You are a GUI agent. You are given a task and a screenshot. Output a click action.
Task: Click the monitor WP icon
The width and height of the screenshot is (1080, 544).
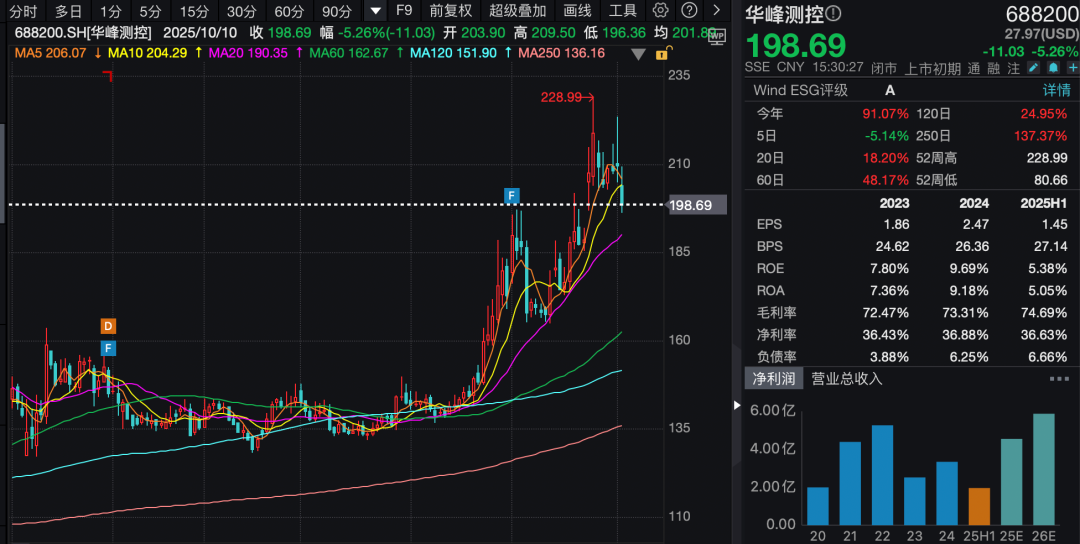tap(716, 36)
